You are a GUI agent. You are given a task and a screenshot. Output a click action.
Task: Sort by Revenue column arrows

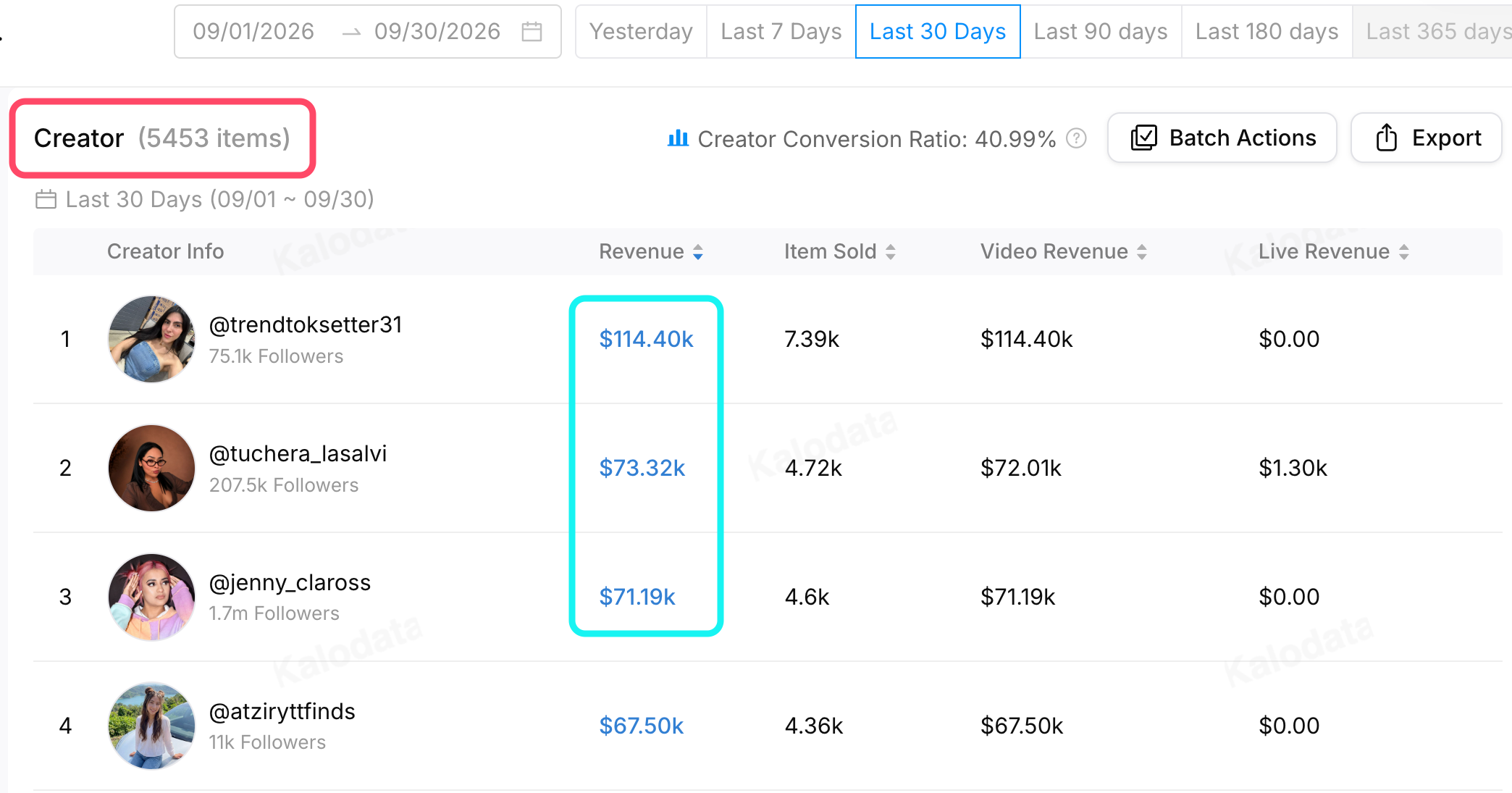tap(698, 252)
